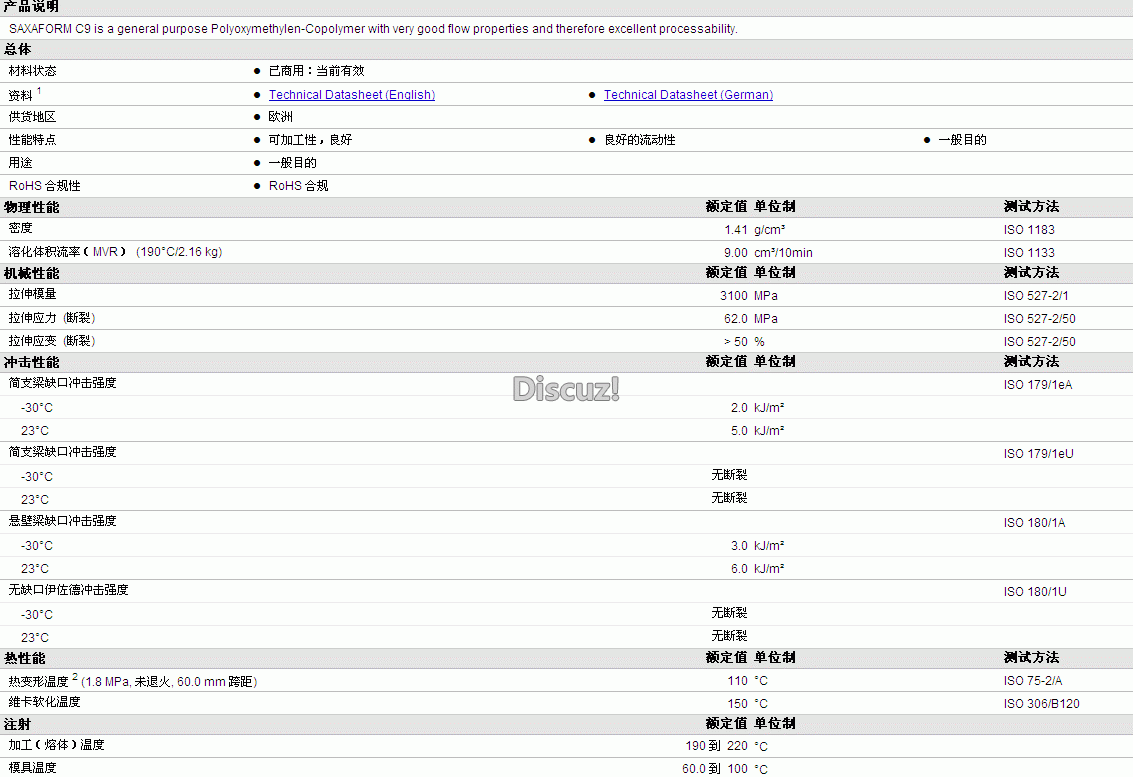
Task: Click the ISO 180/1A test method
Action: [1034, 523]
